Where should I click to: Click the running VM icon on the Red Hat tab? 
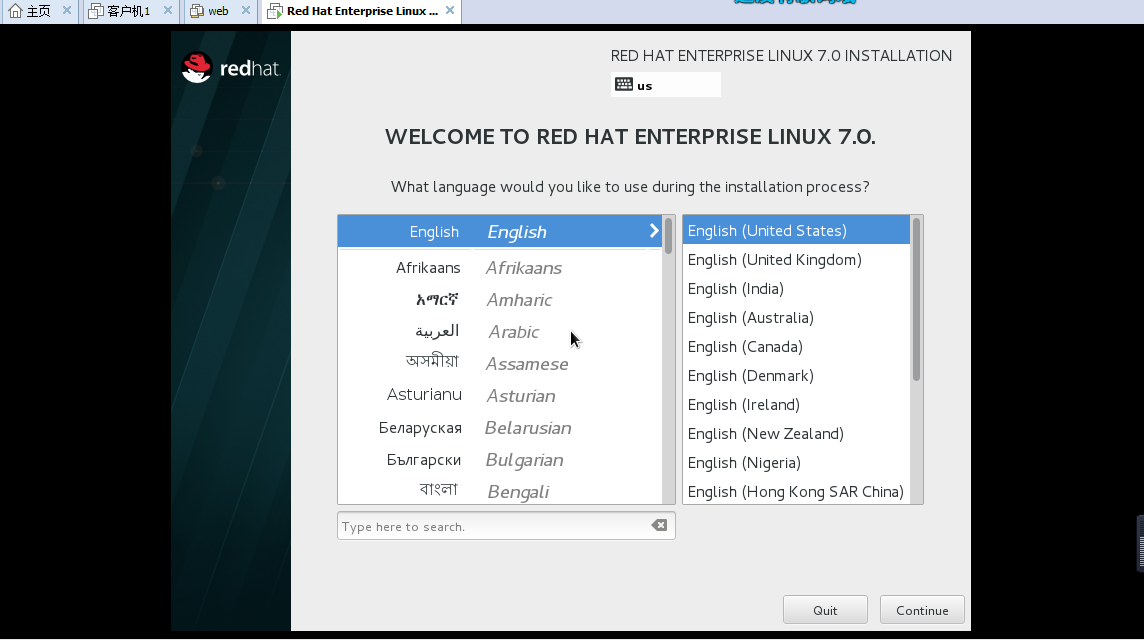[x=275, y=11]
